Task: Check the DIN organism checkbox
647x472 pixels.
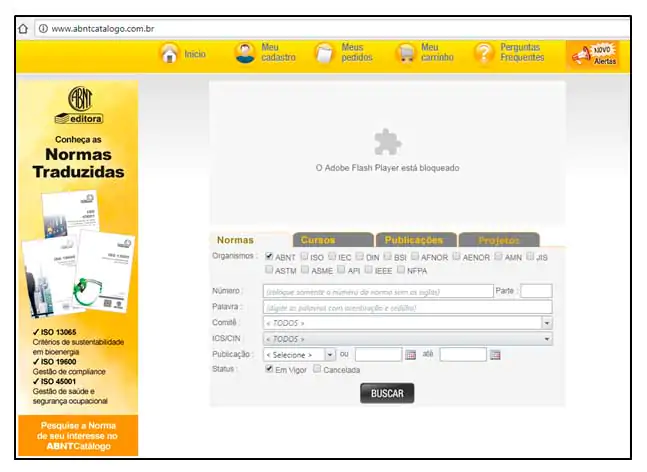Action: 360,256
